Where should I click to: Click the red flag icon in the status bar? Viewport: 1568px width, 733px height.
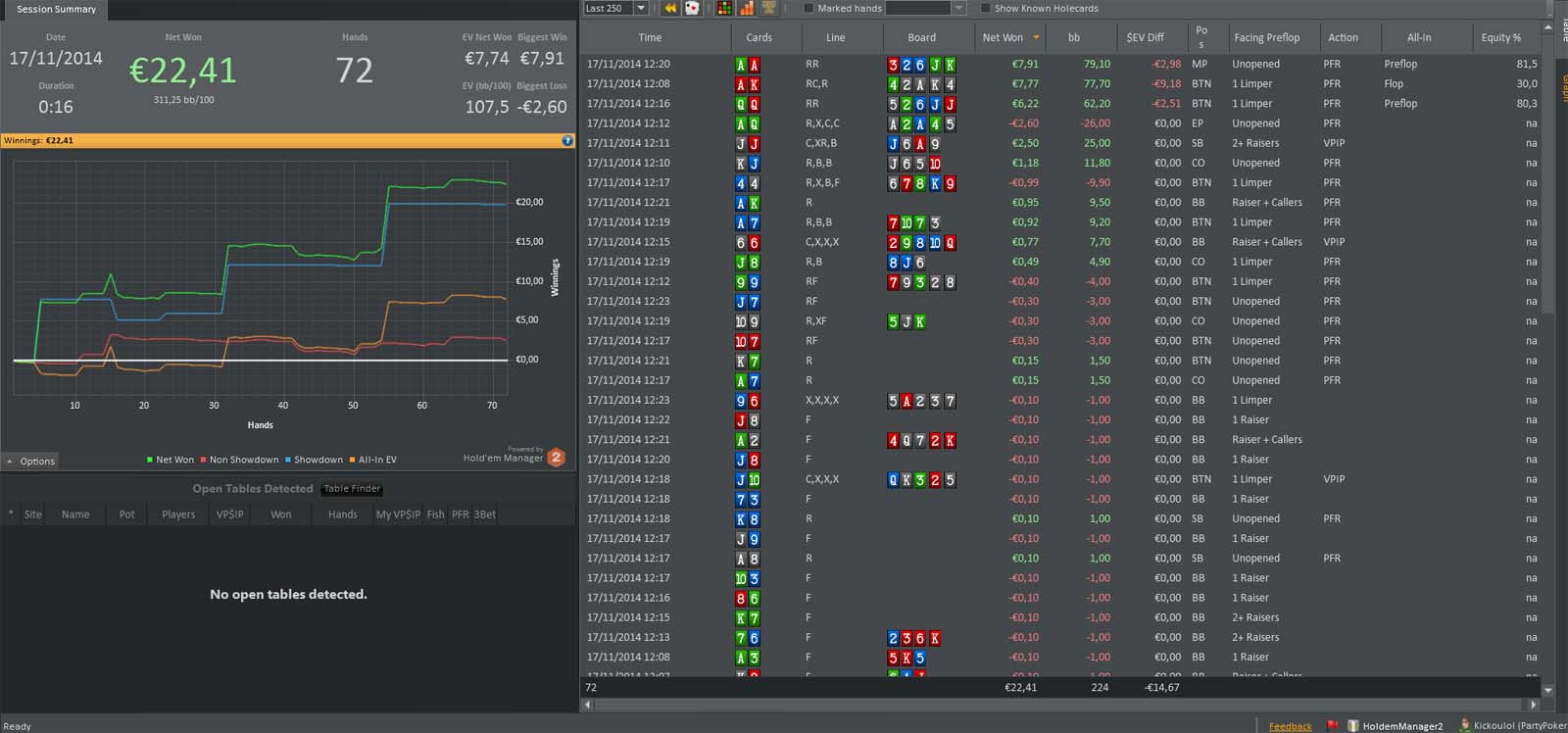[1332, 726]
